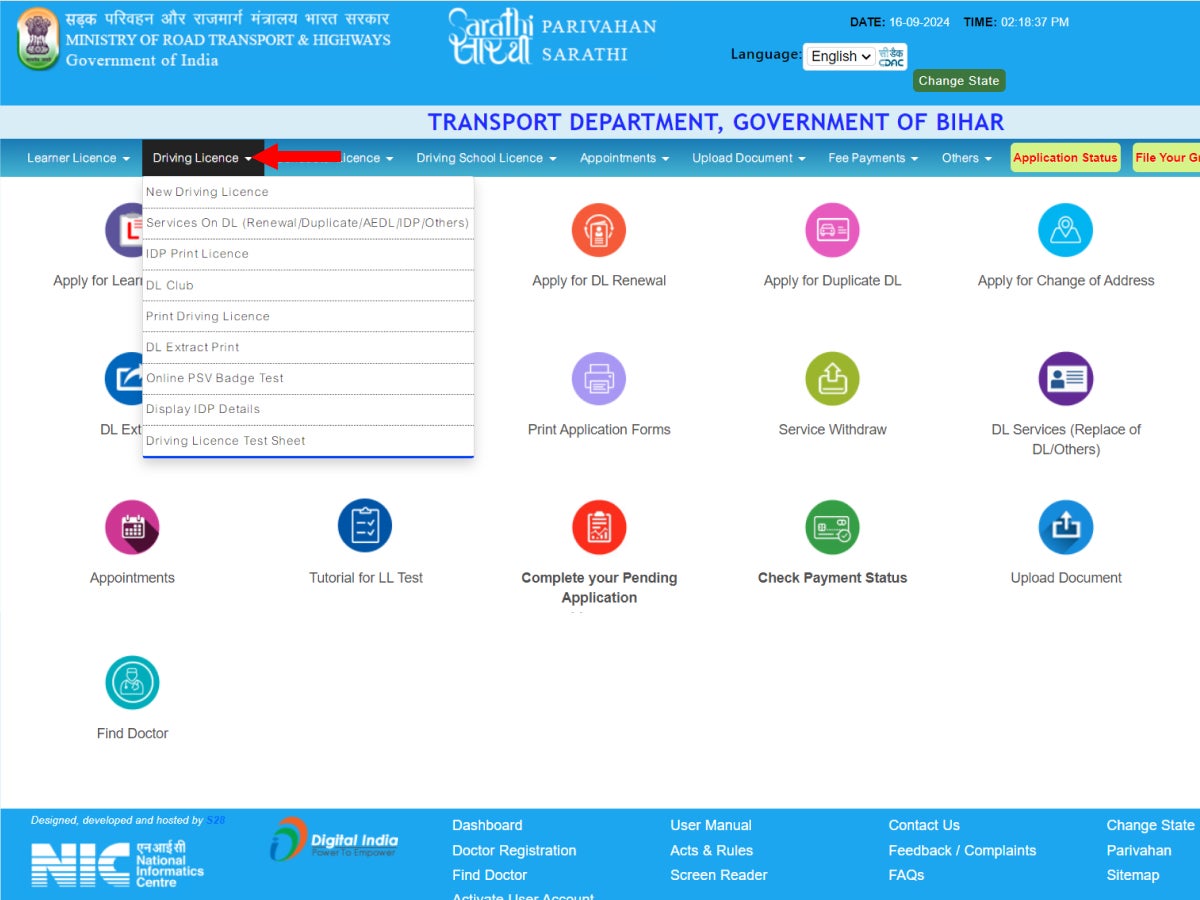Choose Print Driving Licence menu entry
1200x900 pixels.
click(208, 316)
